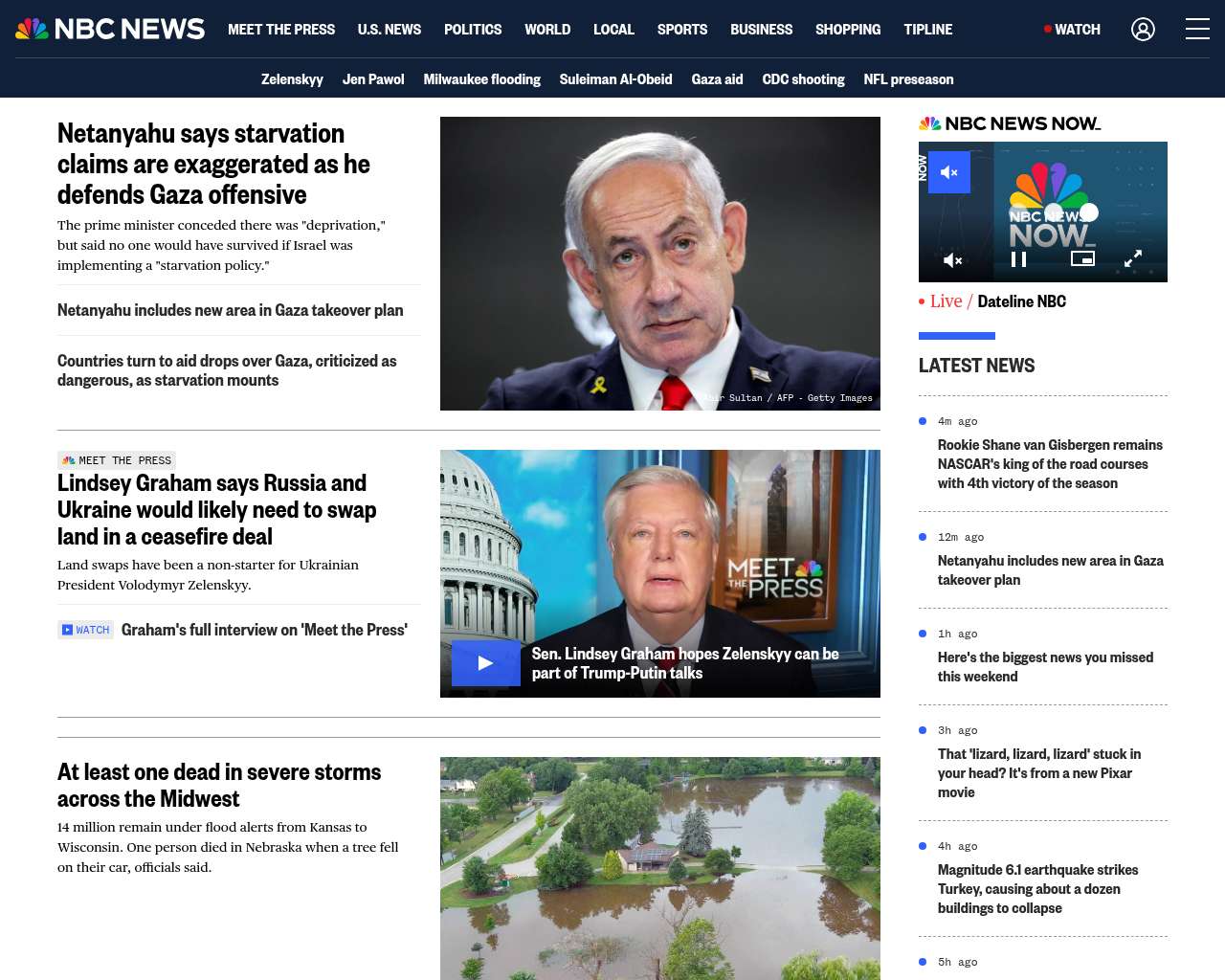Click the Latest News heading
The height and width of the screenshot is (980, 1225).
click(977, 366)
